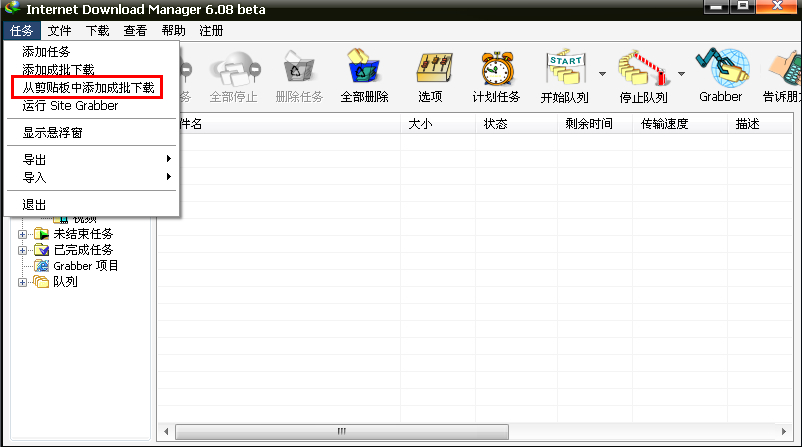The image size is (802, 447).
Task: Open the 文件 menu
Action: (x=59, y=31)
